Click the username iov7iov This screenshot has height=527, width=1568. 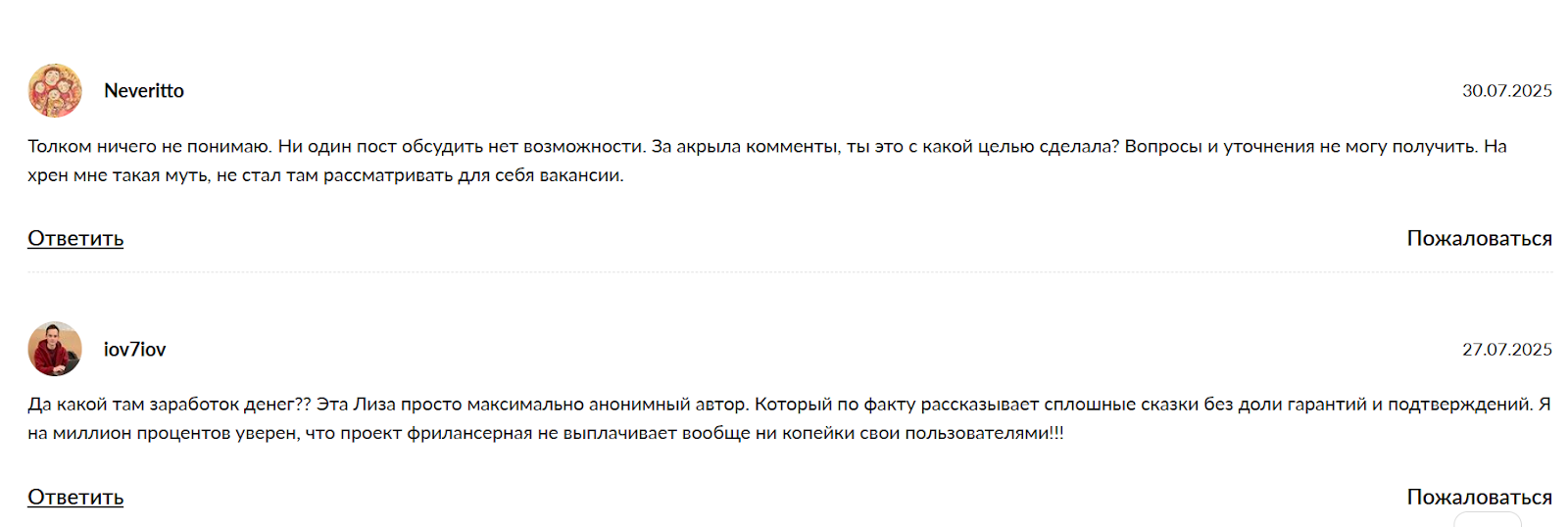135,350
